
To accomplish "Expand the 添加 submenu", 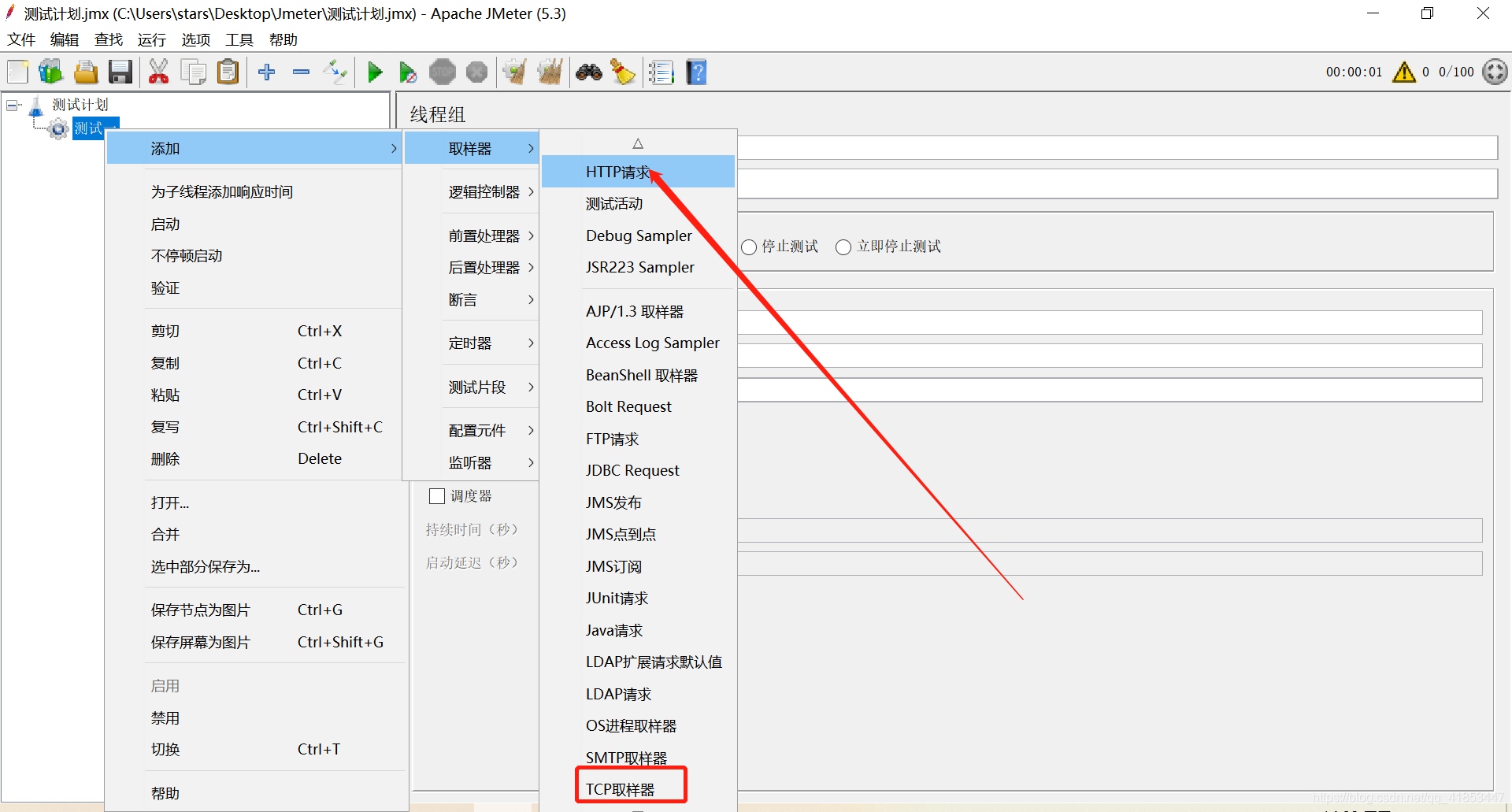I will (254, 148).
